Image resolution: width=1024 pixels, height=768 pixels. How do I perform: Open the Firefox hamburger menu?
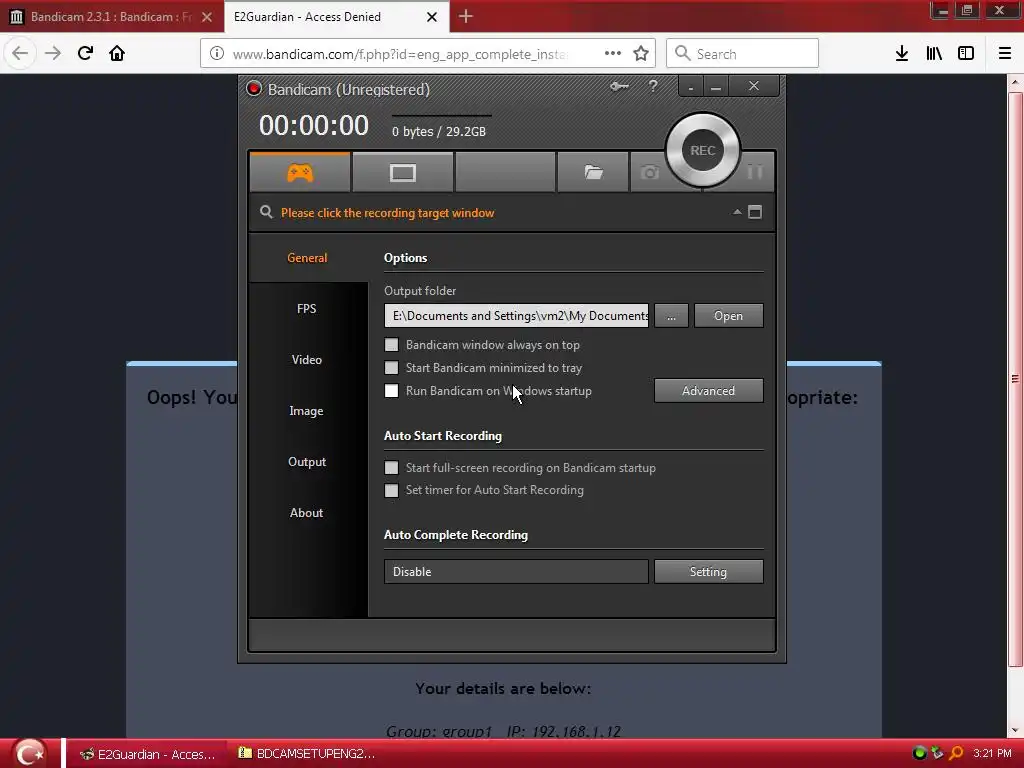pos(1005,54)
